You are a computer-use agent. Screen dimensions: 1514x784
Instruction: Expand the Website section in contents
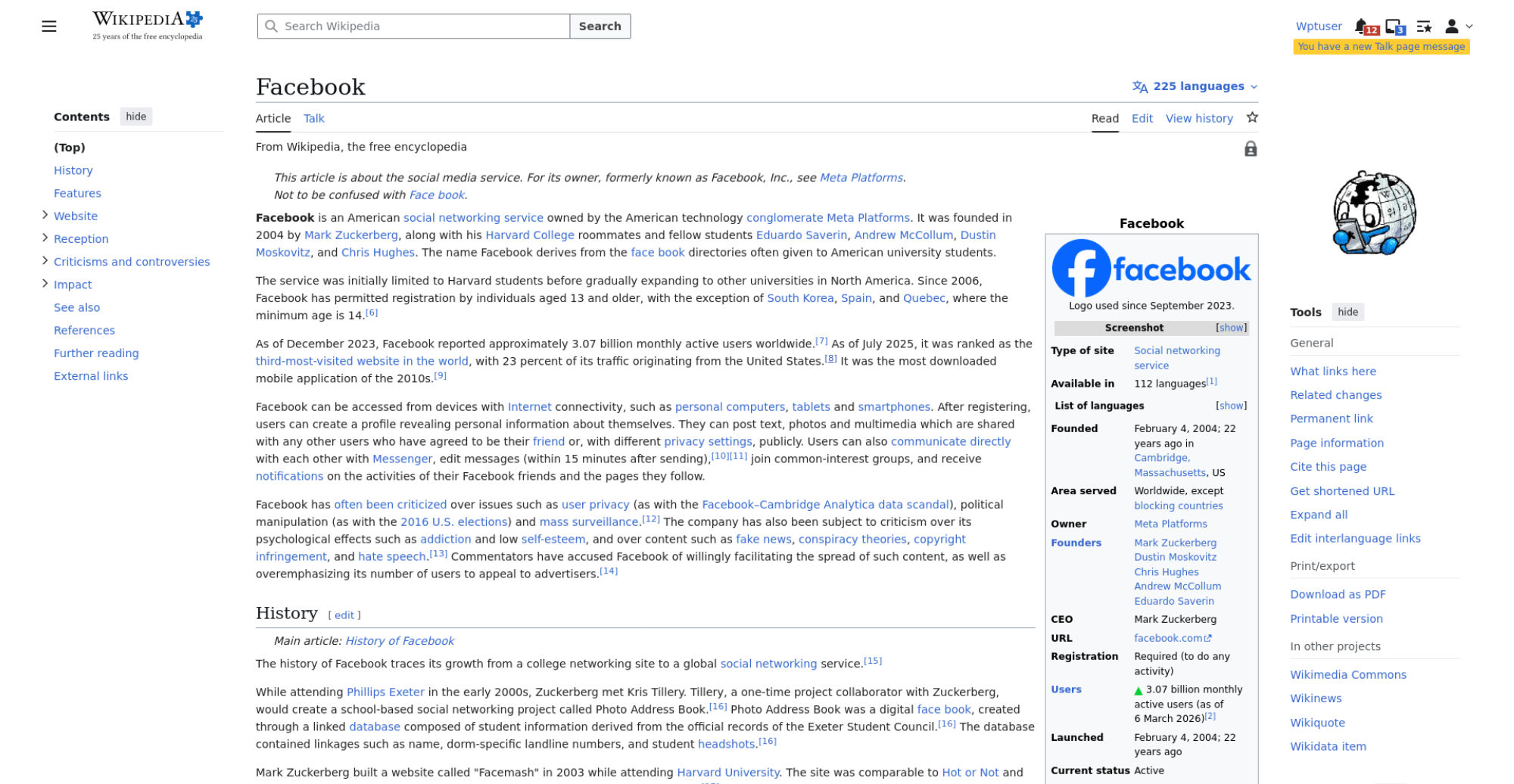(45, 216)
